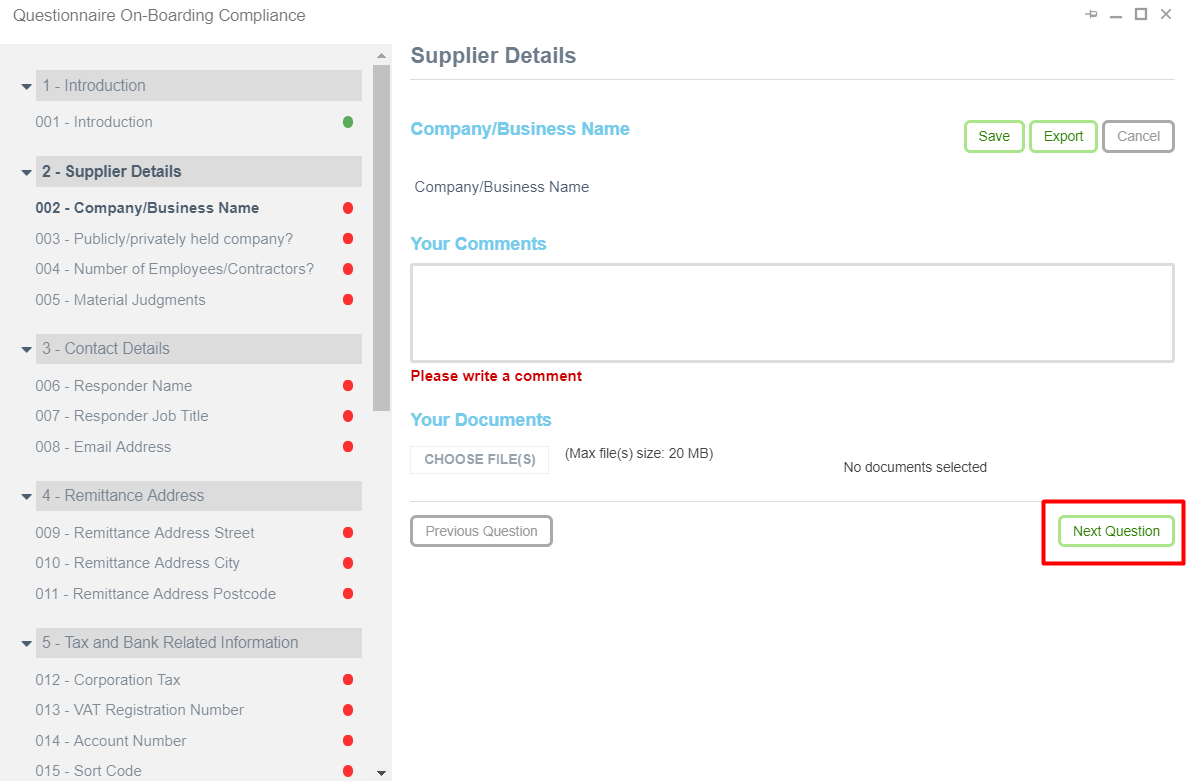Collapse the 3 - Contact Details section
Screen dimensions: 1188x781
(27, 350)
